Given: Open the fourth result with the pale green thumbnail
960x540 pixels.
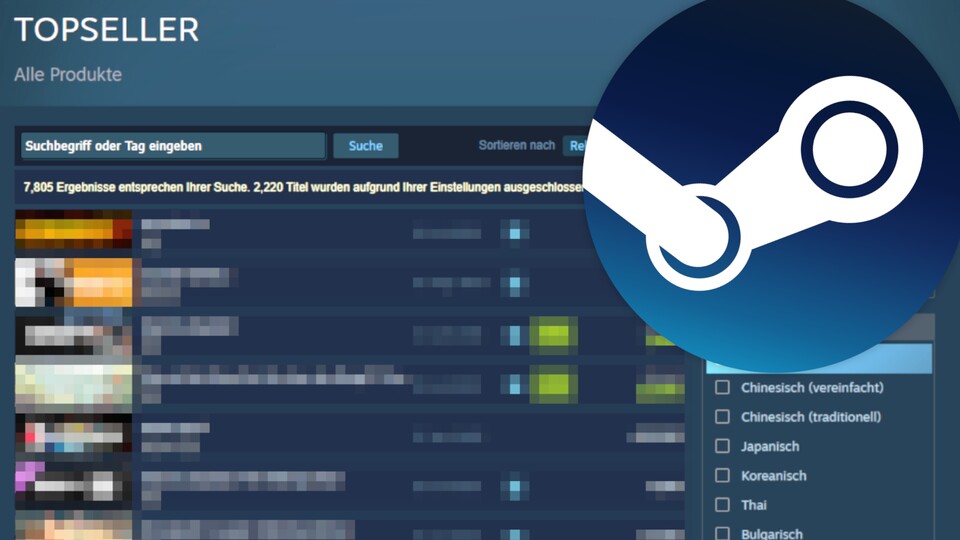Looking at the screenshot, I should [x=74, y=384].
